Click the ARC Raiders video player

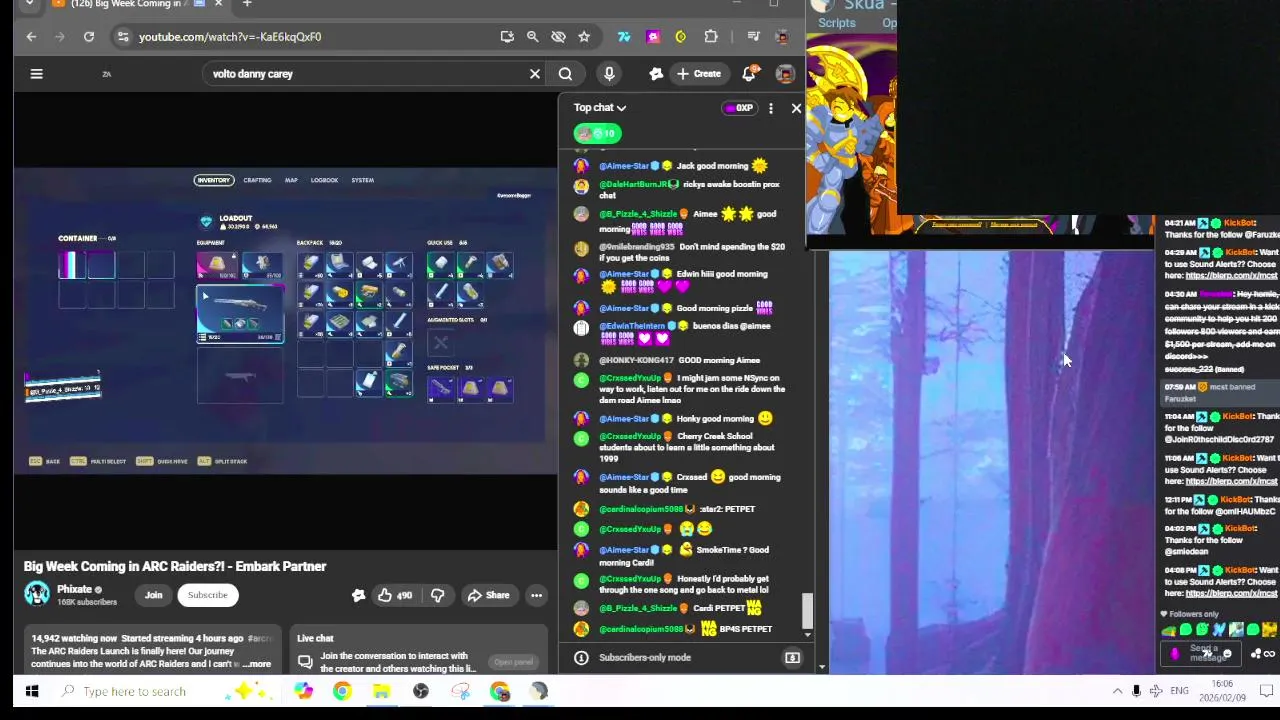(284, 320)
